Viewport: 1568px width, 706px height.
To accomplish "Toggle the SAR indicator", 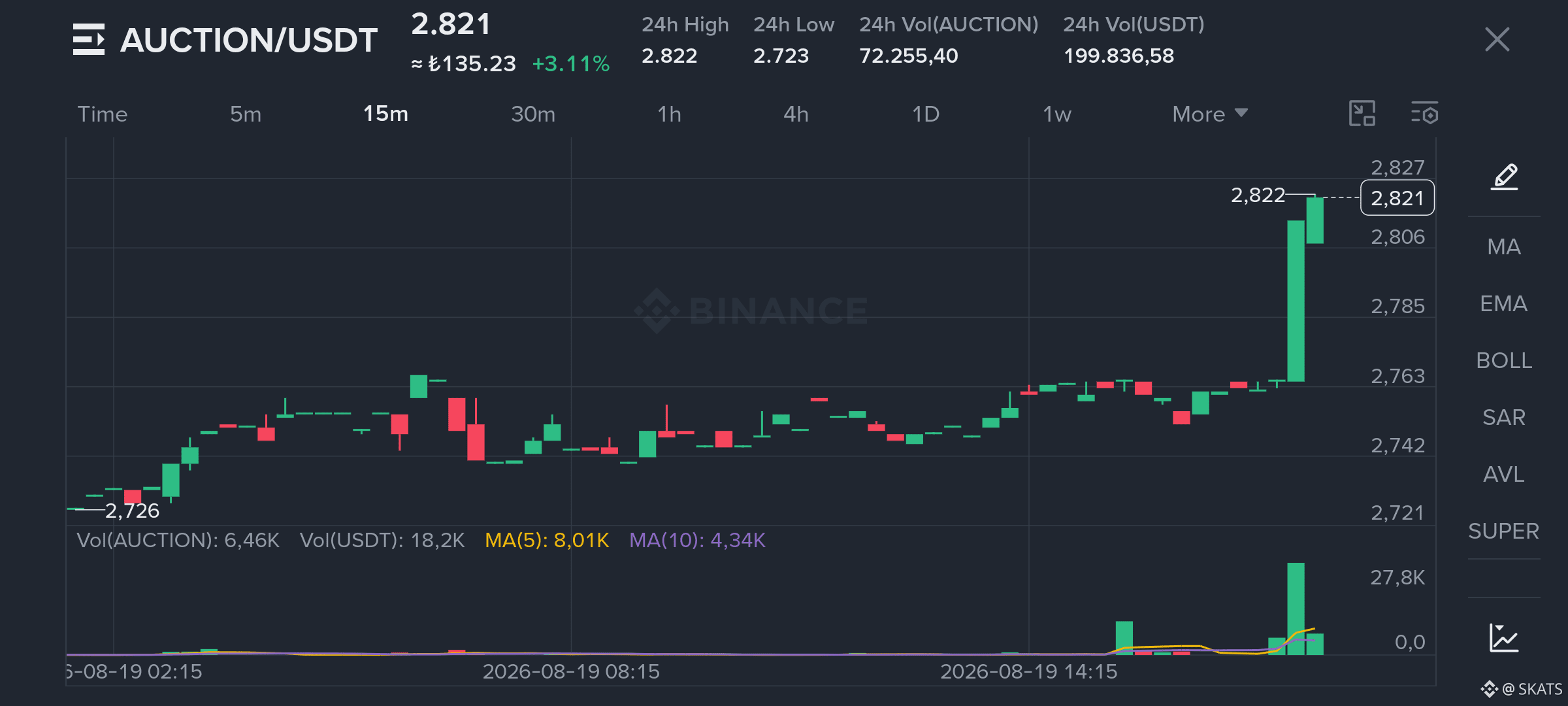I will pos(1504,418).
